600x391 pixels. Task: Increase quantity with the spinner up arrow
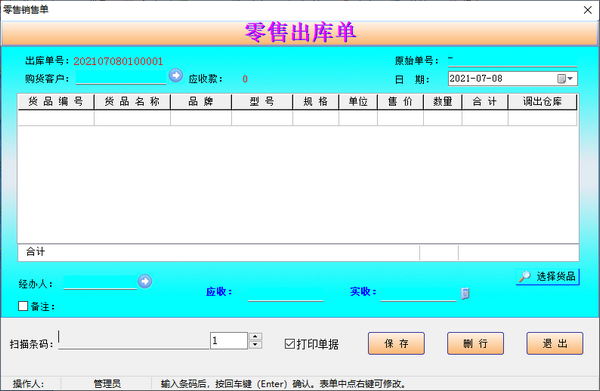[255, 337]
